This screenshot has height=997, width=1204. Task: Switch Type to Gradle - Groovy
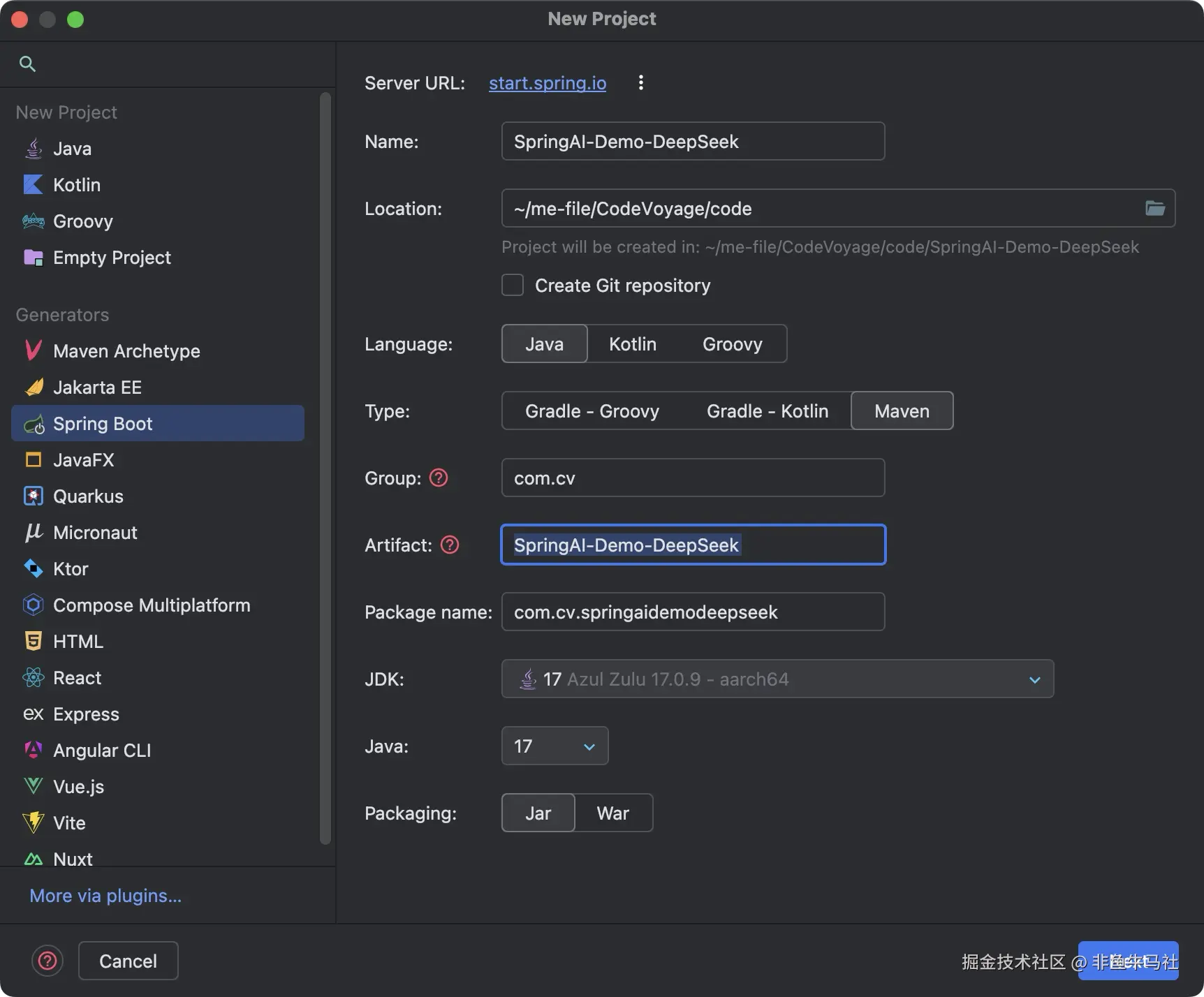592,411
